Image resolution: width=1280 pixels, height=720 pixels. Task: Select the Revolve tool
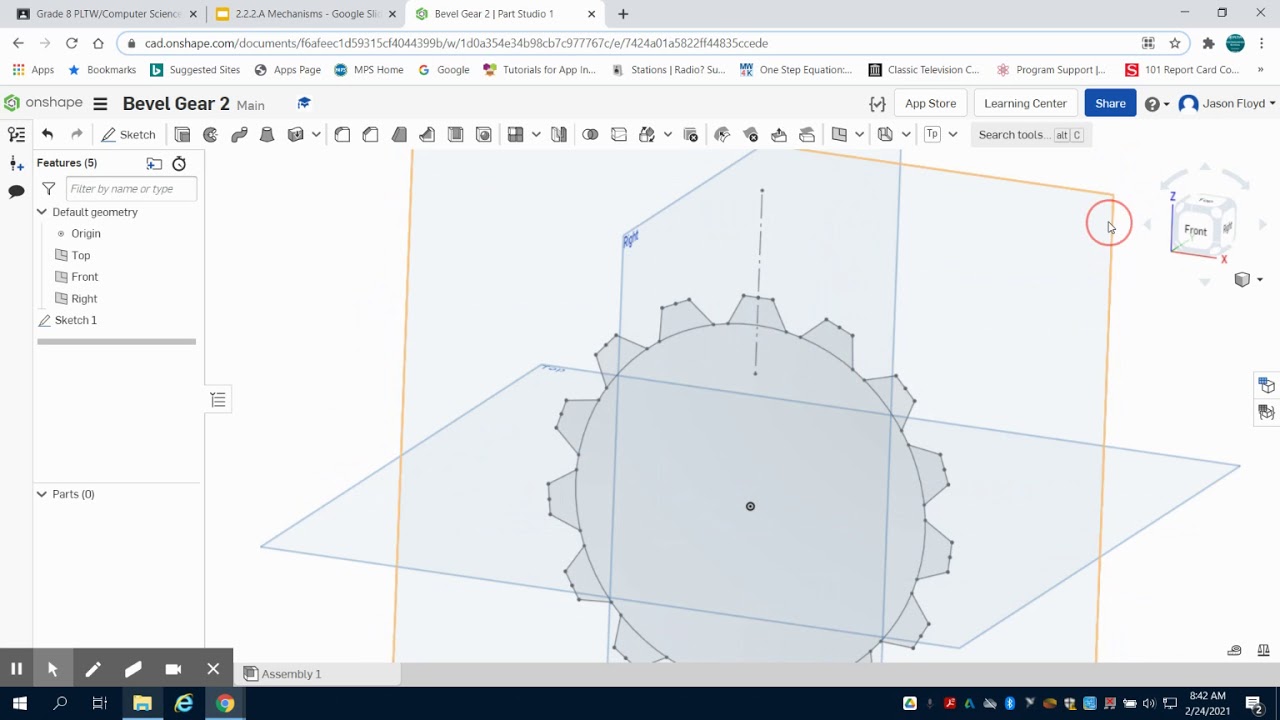210,135
